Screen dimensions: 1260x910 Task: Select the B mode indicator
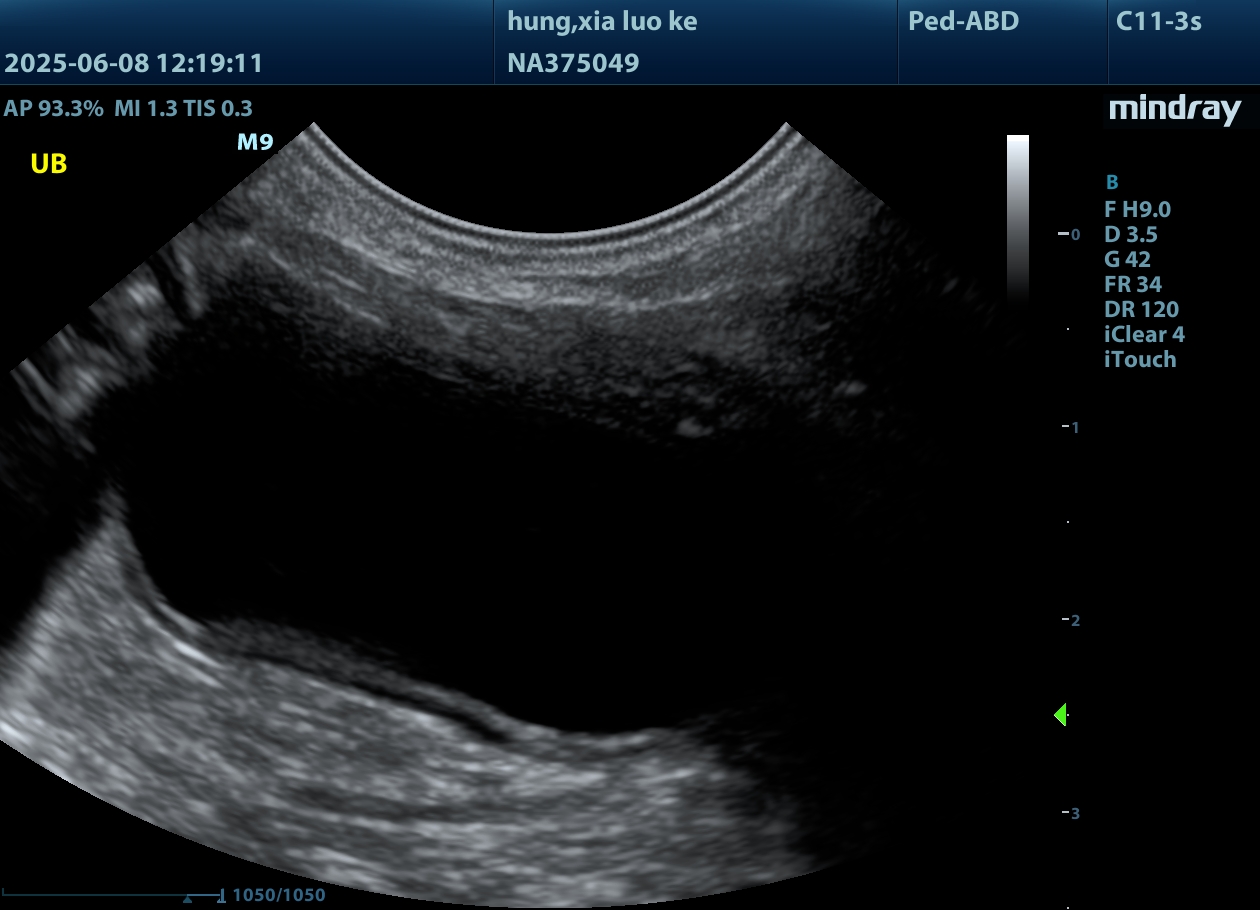click(1111, 183)
